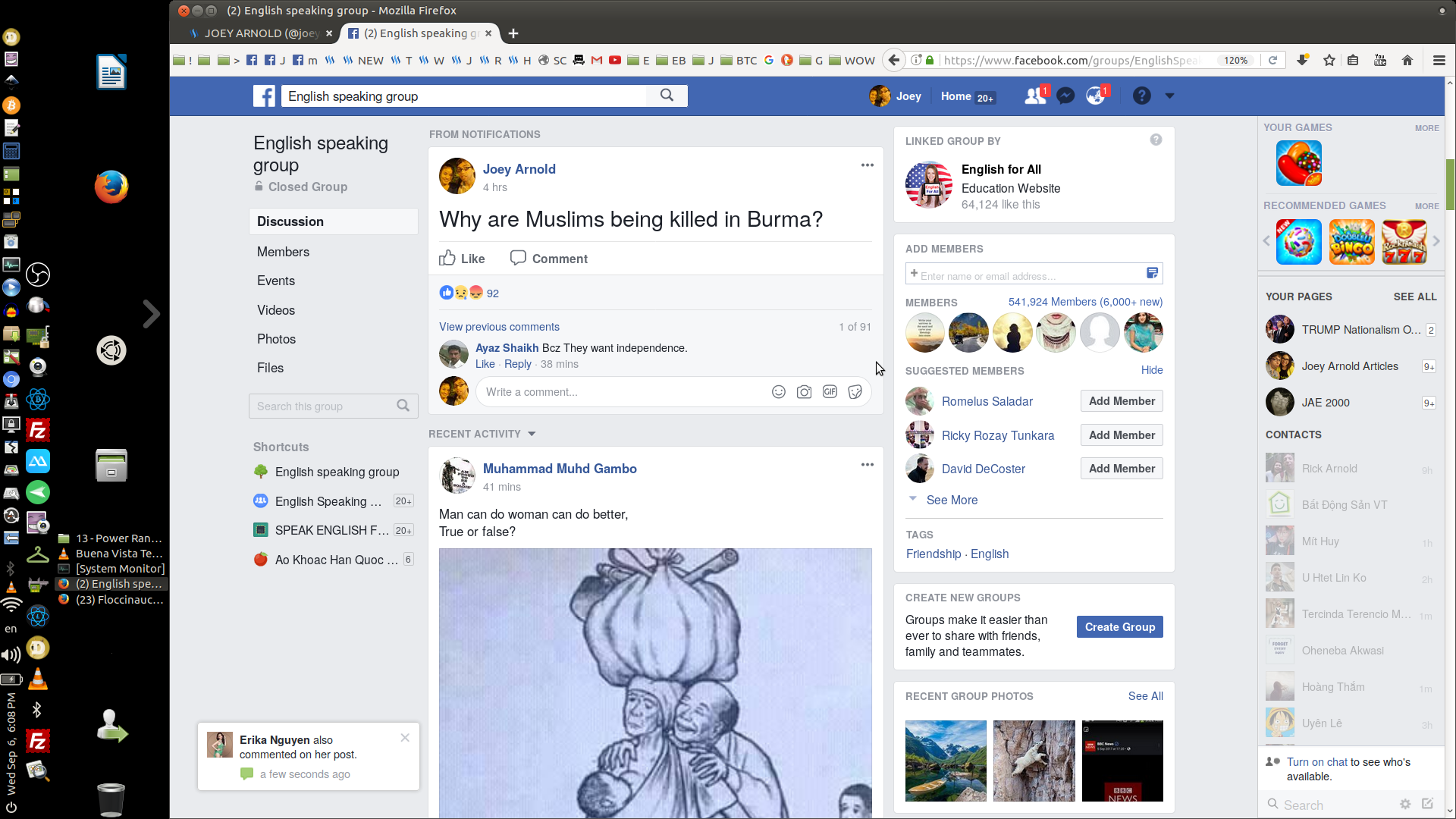1456x819 pixels.
Task: Reload the page
Action: coord(1273,60)
